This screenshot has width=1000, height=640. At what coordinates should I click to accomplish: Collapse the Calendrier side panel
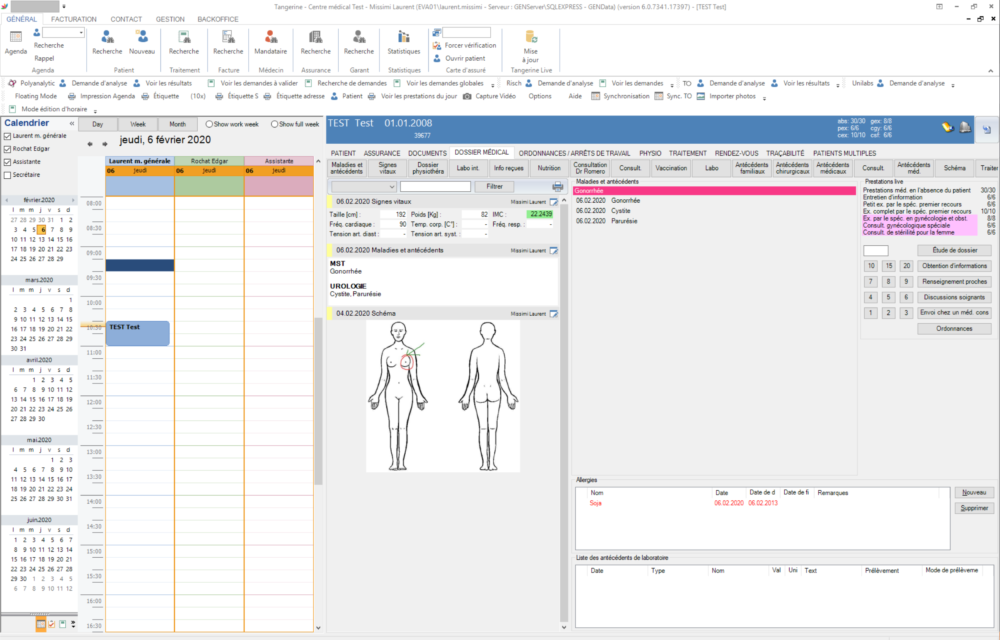(x=70, y=123)
